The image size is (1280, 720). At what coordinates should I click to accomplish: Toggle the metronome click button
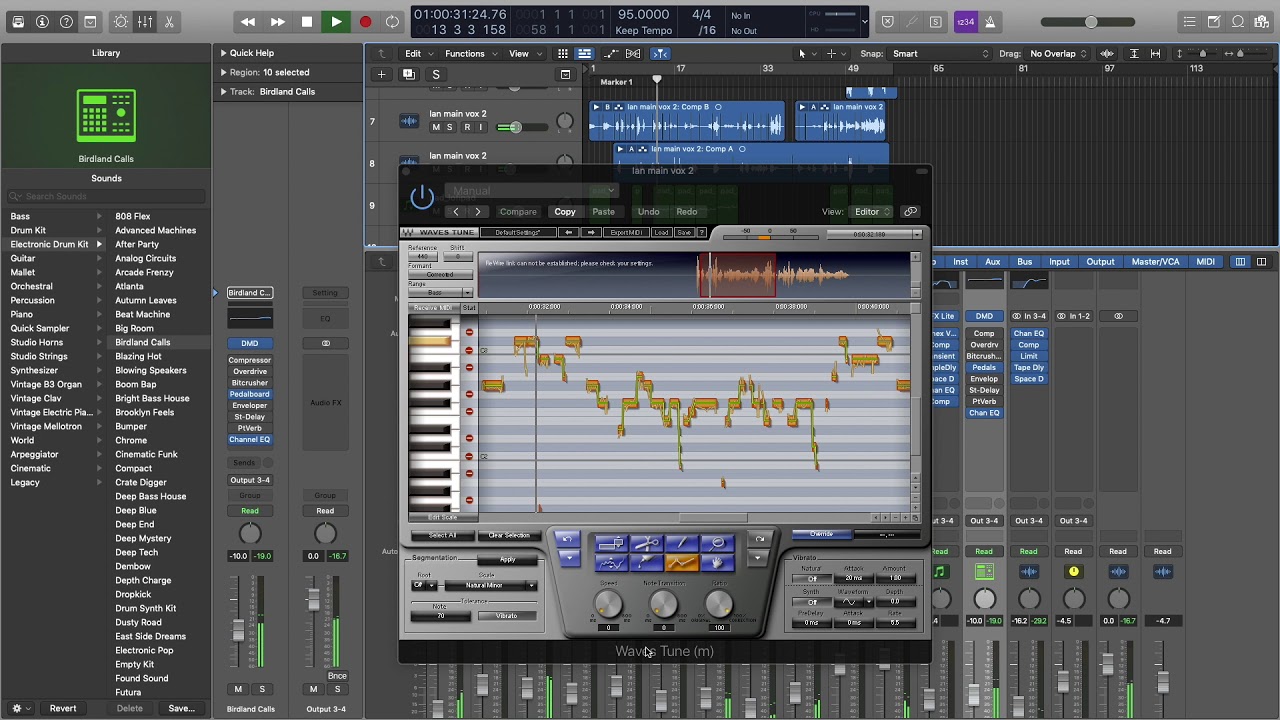pyautogui.click(x=990, y=22)
